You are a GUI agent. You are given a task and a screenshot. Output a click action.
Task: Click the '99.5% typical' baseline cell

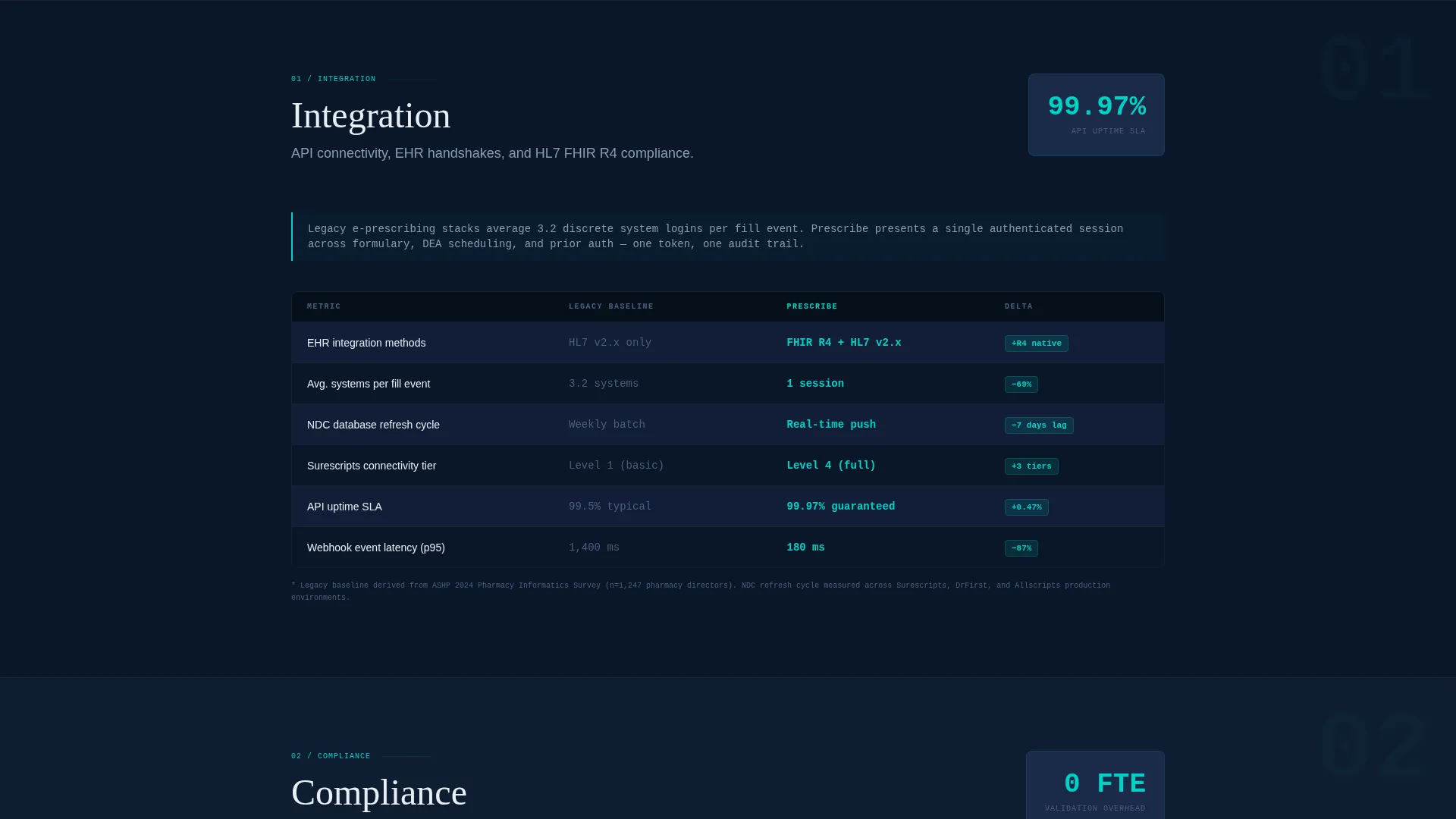point(610,507)
